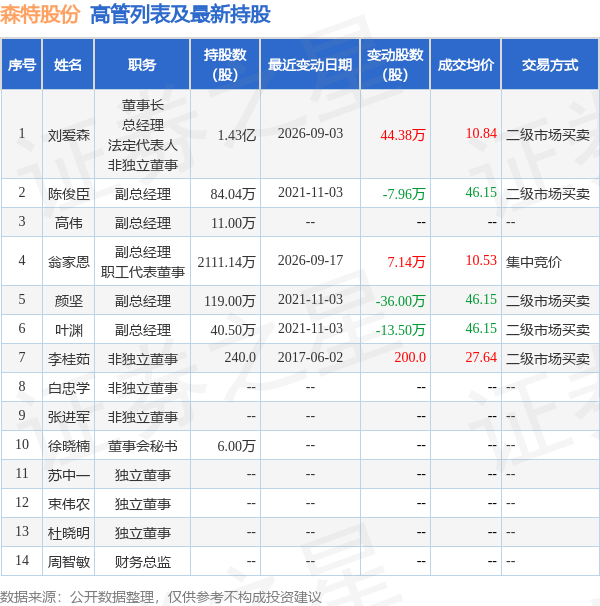This screenshot has height=606, width=600.
Task: Select the 姓名 column header
Action: (68, 65)
